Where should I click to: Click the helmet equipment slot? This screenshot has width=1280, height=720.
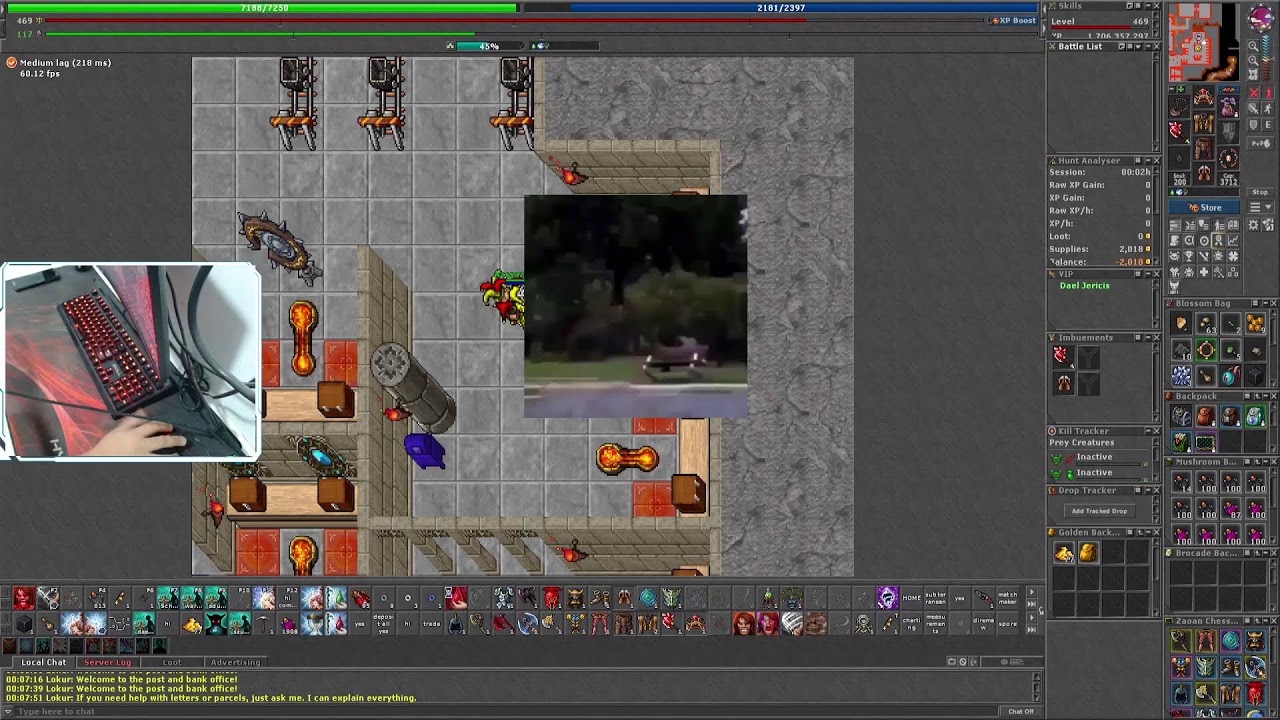pyautogui.click(x=1204, y=96)
